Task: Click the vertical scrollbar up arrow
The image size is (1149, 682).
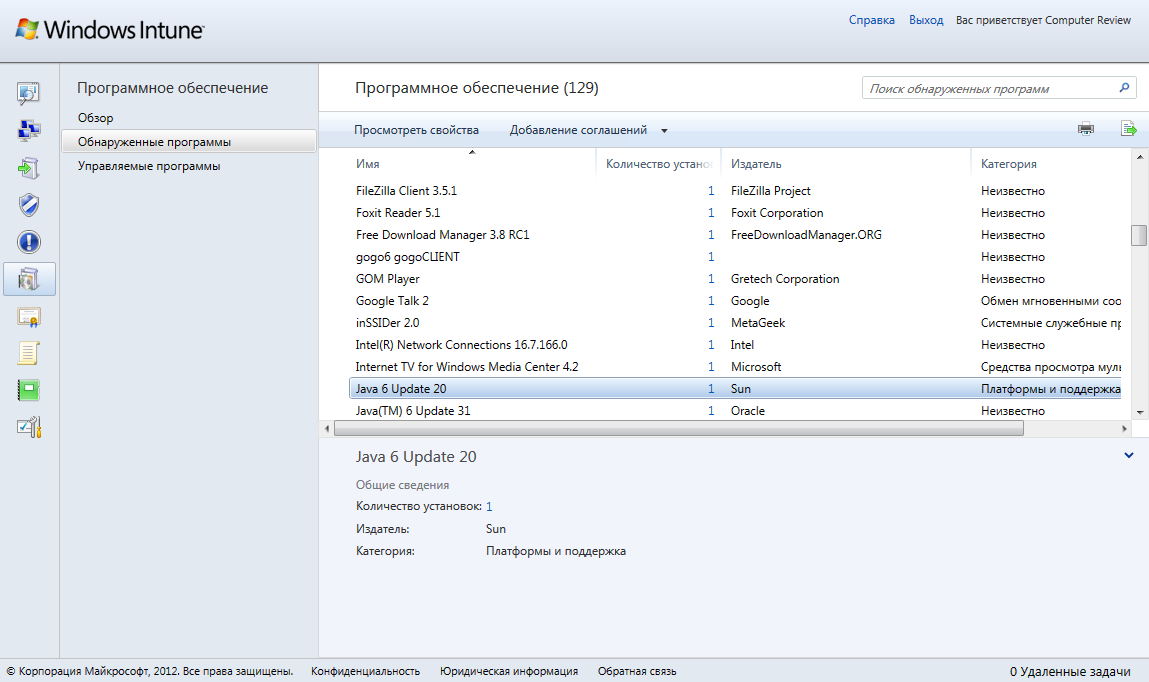Action: coord(1139,157)
